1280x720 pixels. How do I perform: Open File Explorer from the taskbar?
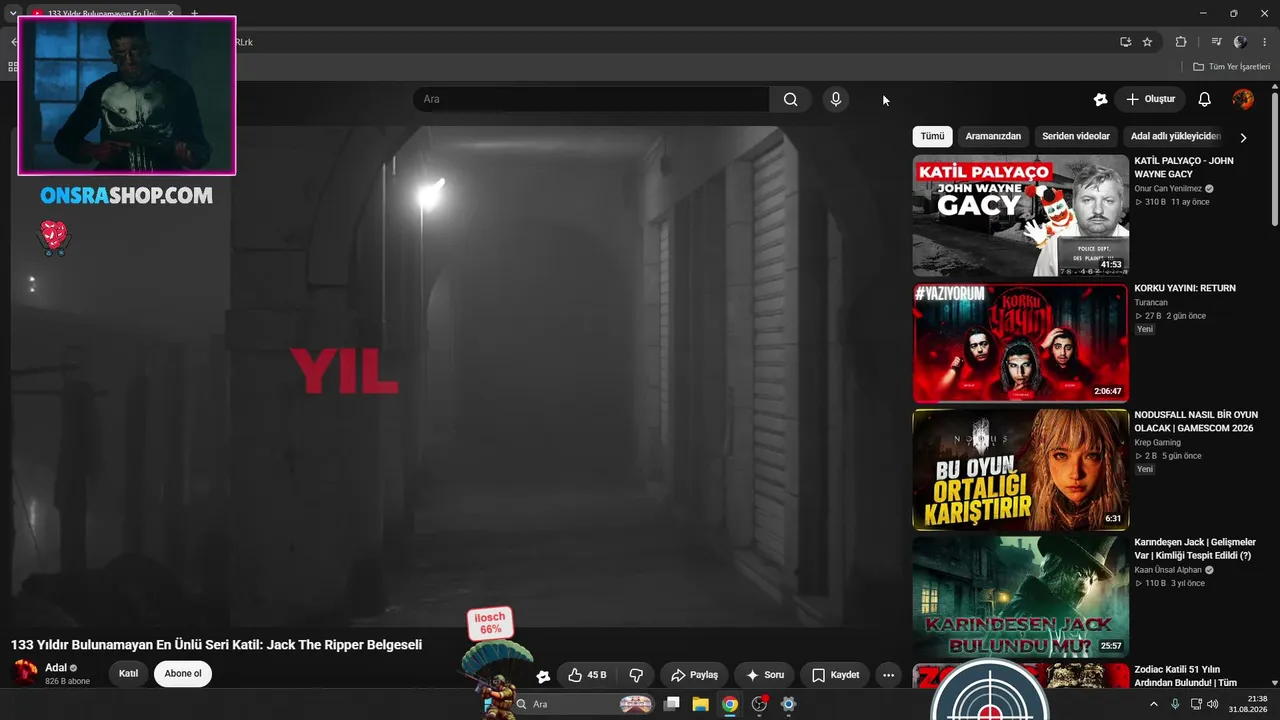(x=701, y=704)
